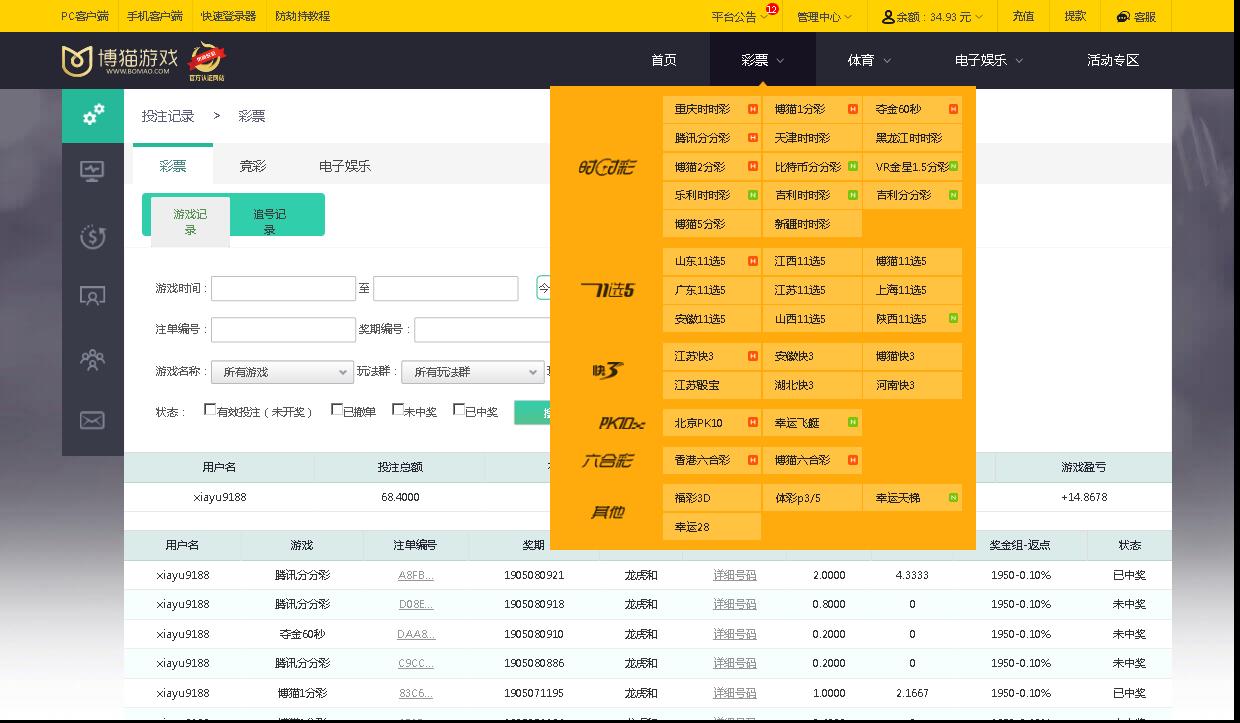Click the group members icon in the sidebar
This screenshot has width=1240, height=723.
(x=93, y=359)
